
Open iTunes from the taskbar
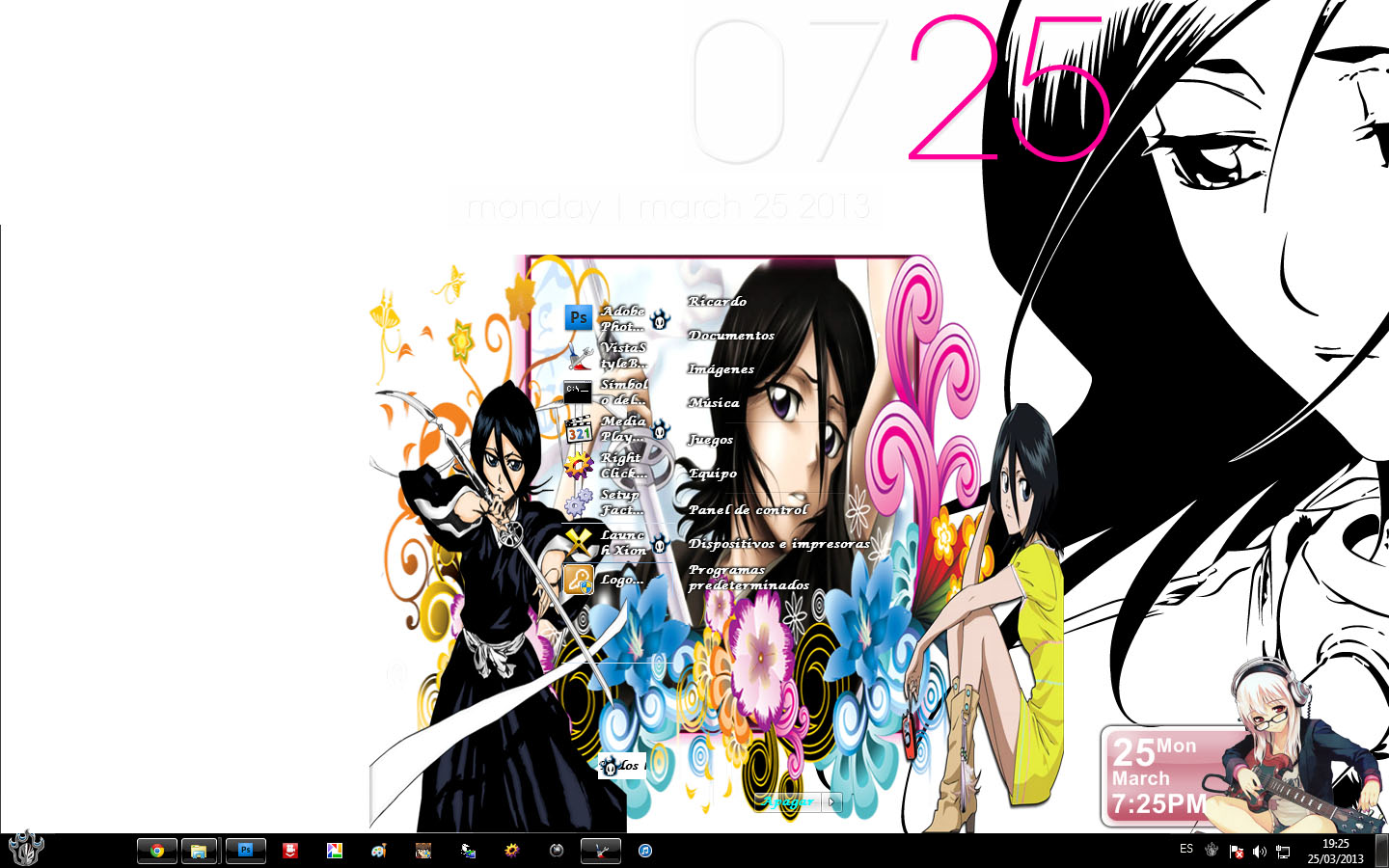pyautogui.click(x=644, y=851)
